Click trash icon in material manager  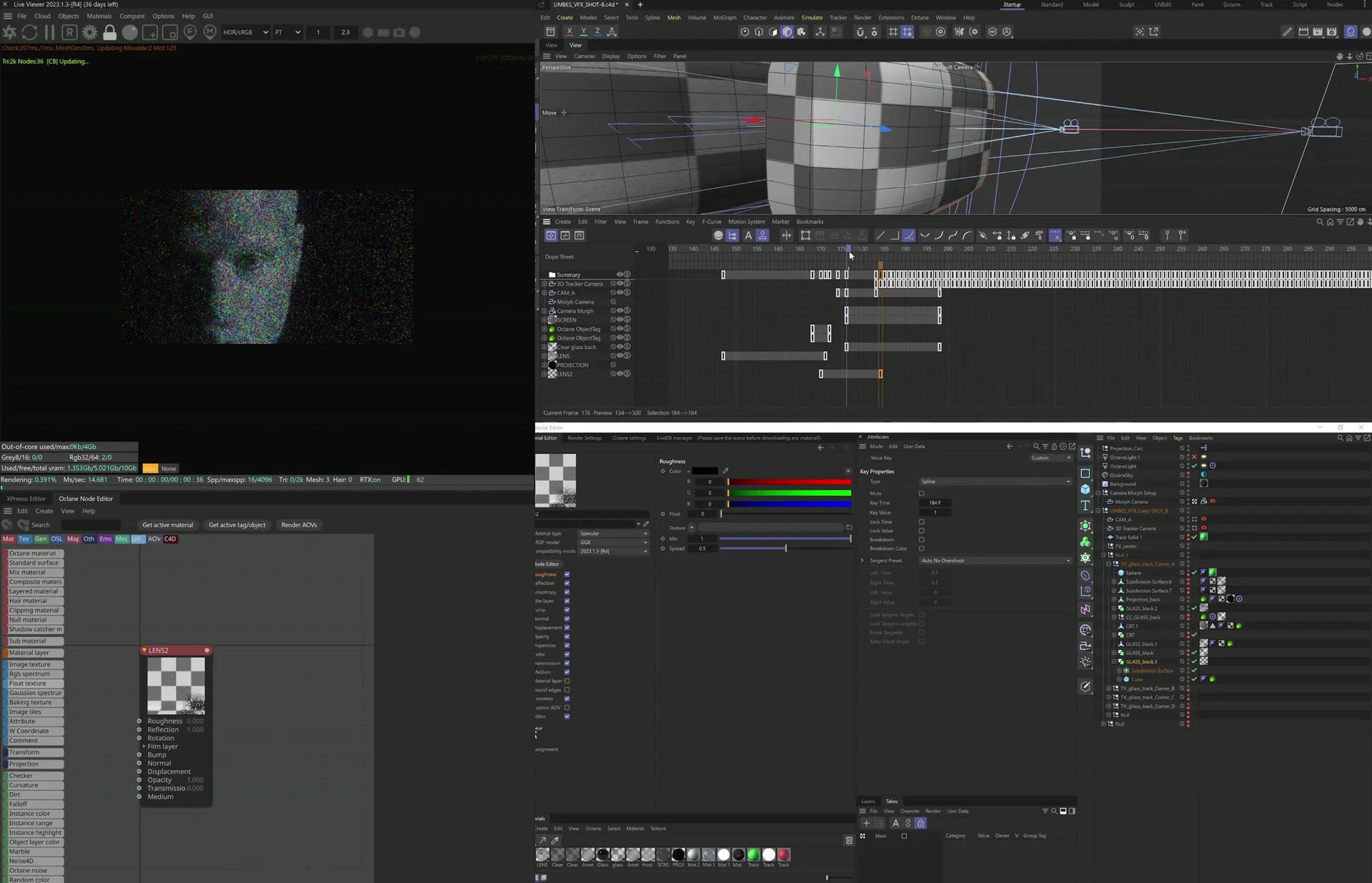[x=849, y=840]
